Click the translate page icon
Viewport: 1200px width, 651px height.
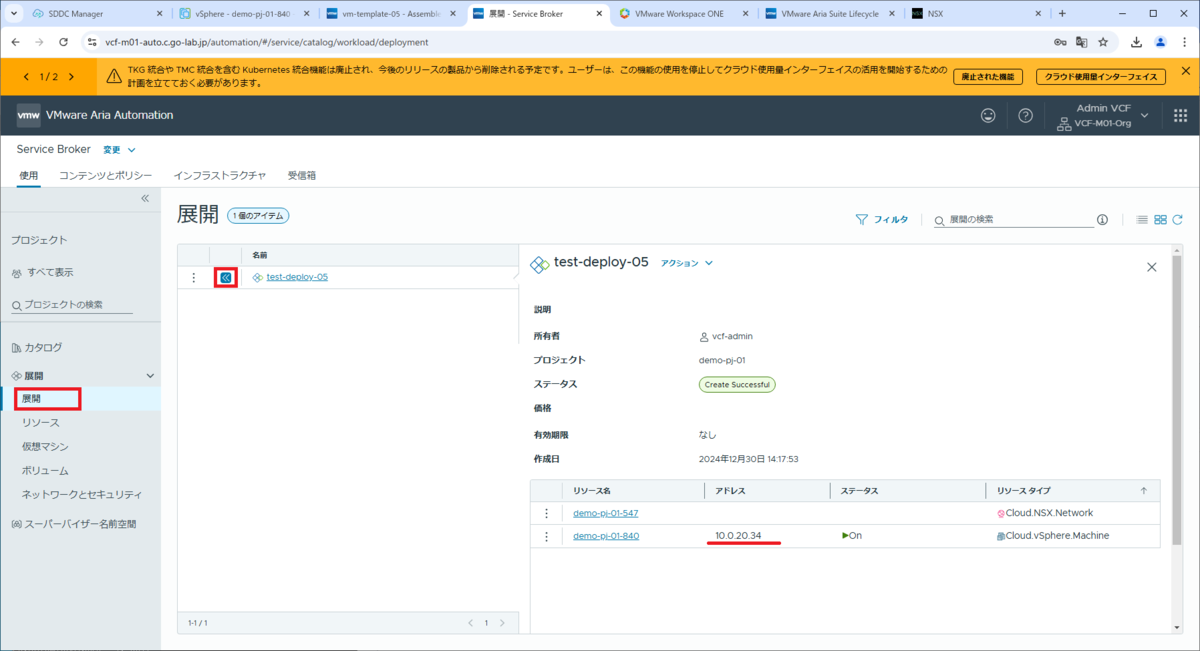(1081, 42)
